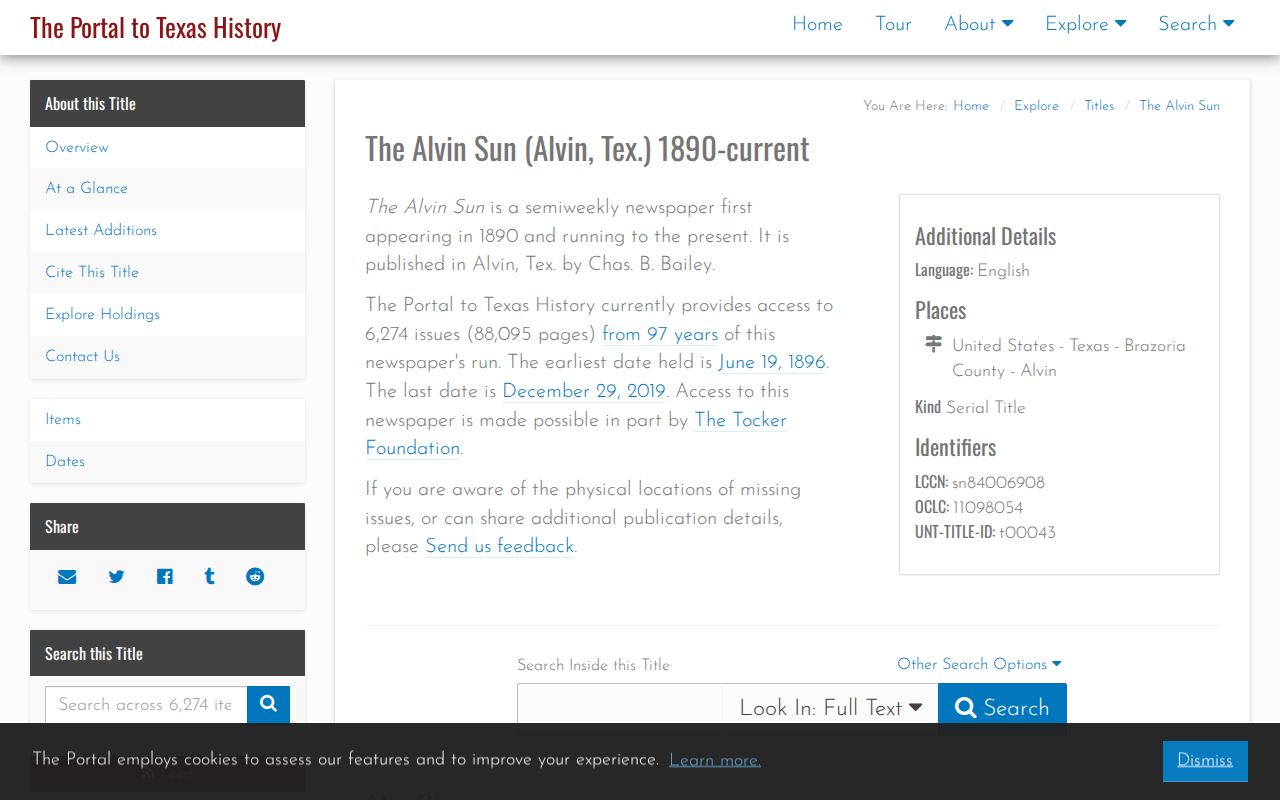Click Contact Us in sidebar
This screenshot has height=800, width=1280.
click(167, 356)
